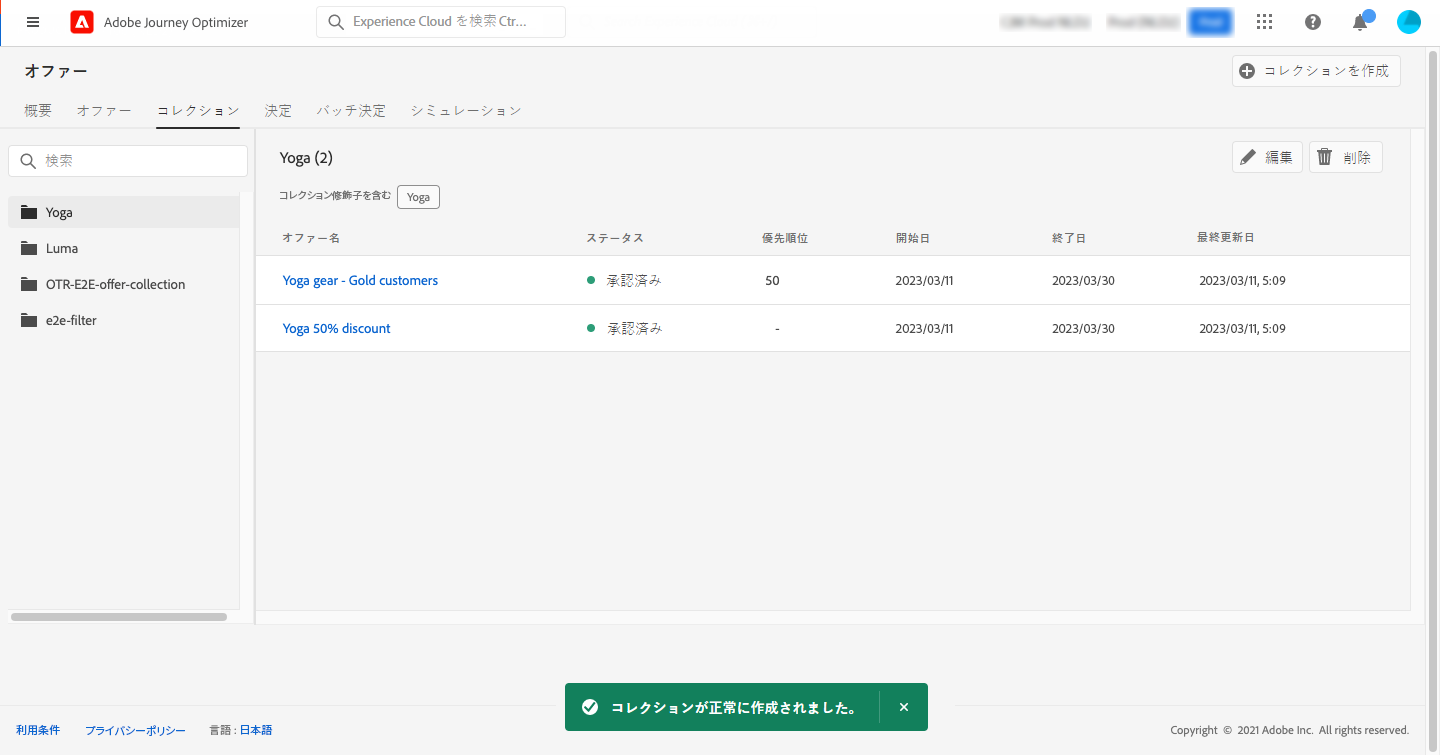Click the Adobe logo icon

(x=82, y=22)
